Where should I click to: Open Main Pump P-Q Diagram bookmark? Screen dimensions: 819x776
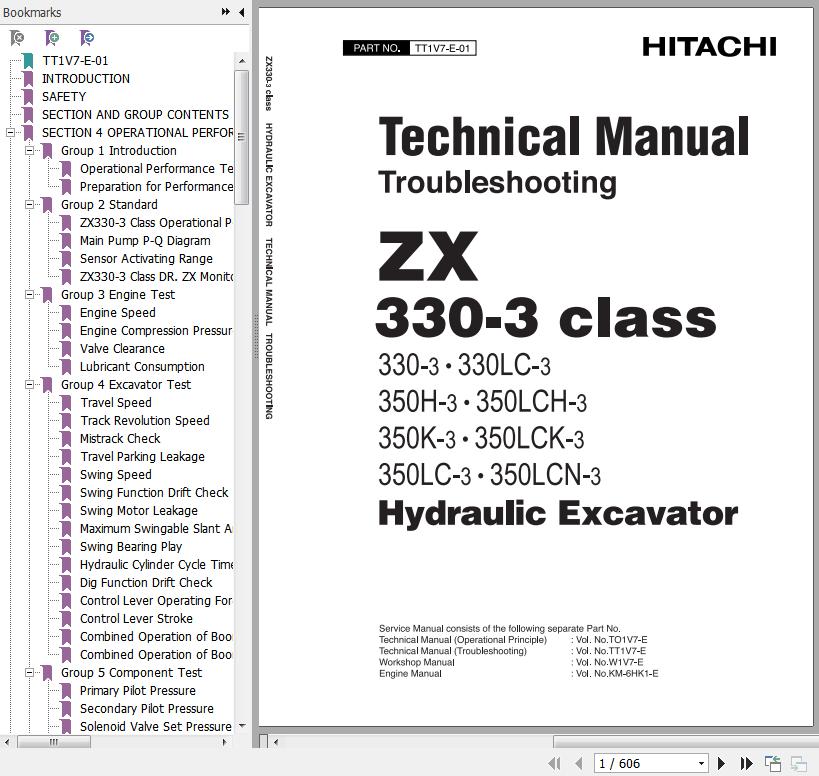[145, 241]
